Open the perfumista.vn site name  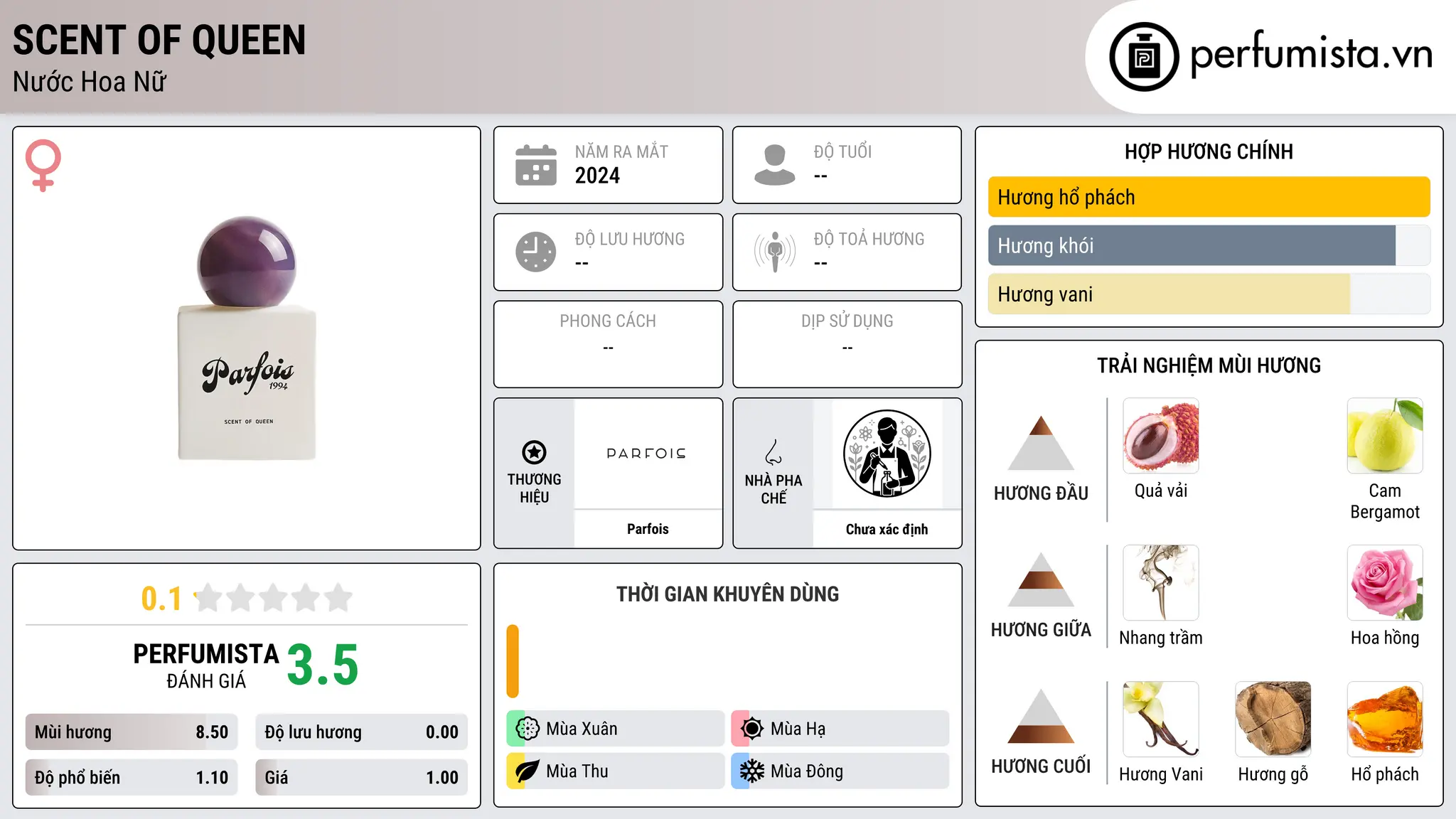pyautogui.click(x=1311, y=54)
